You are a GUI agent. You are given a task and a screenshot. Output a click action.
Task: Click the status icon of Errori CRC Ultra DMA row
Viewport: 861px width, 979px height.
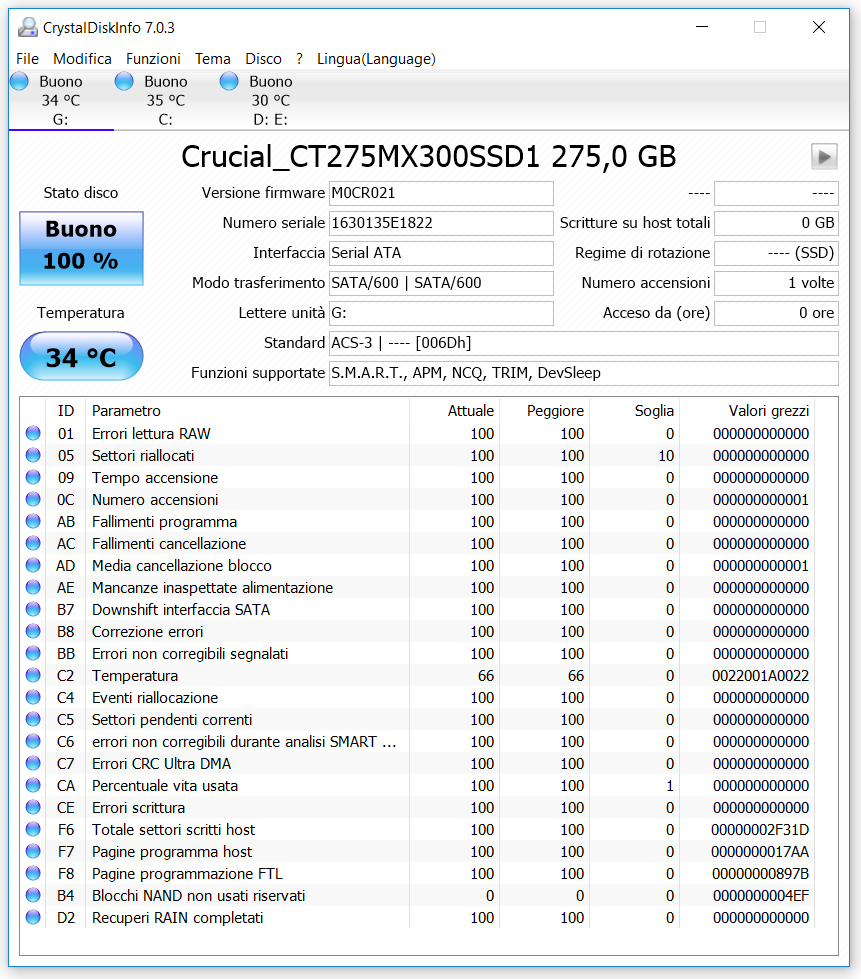pos(33,764)
